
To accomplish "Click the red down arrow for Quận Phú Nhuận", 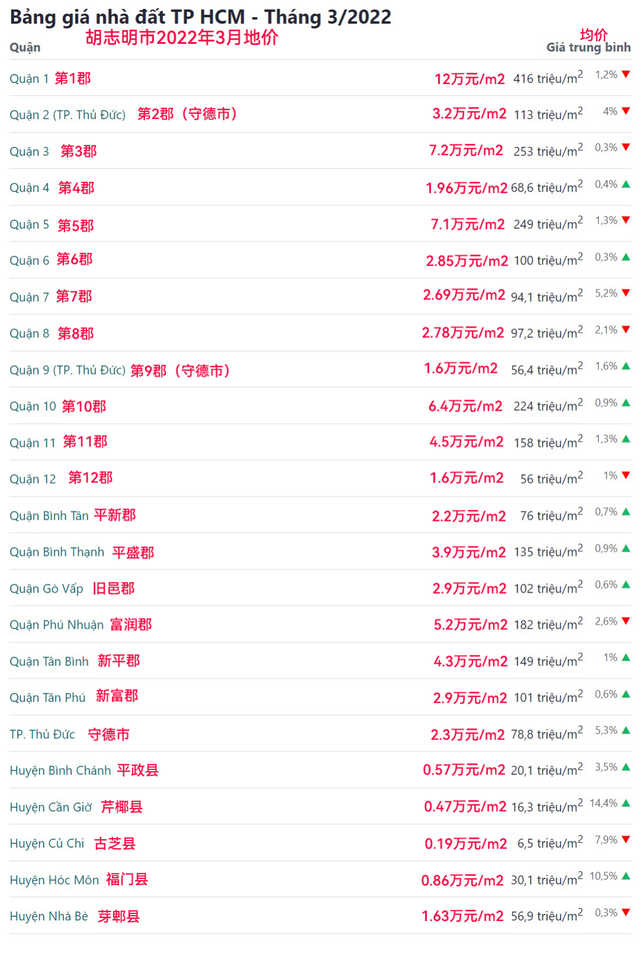I will 626,622.
